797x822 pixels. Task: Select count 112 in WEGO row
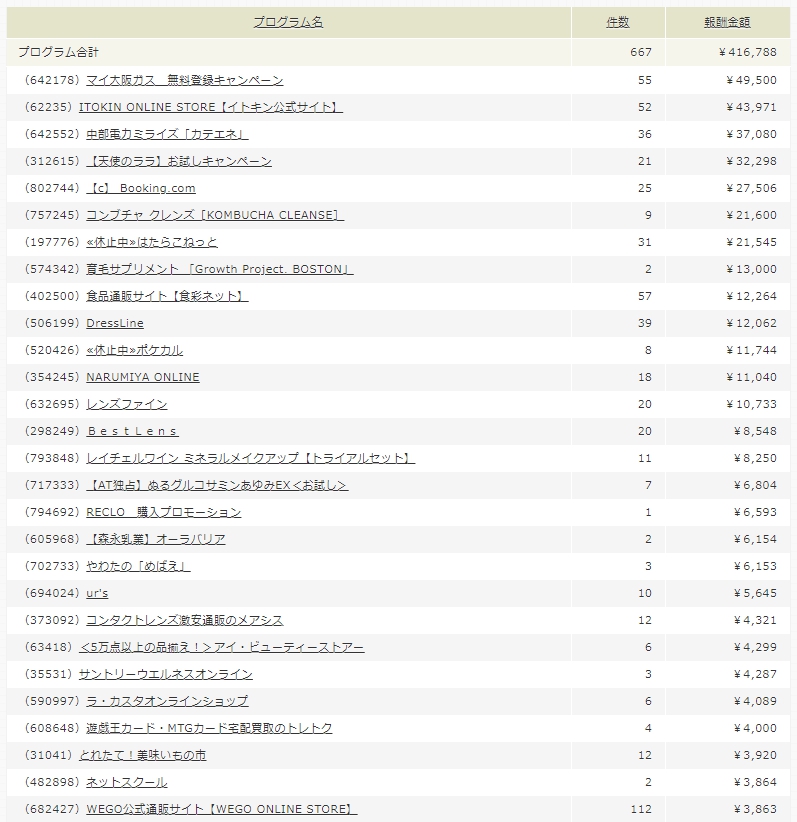click(641, 809)
